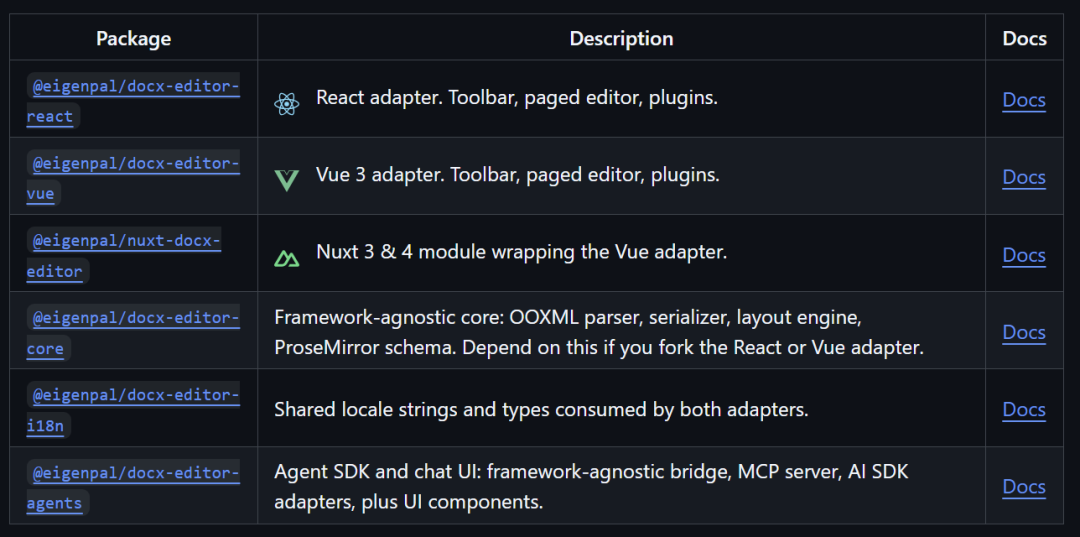This screenshot has width=1080, height=537.
Task: Click the Package column header
Action: tap(134, 39)
